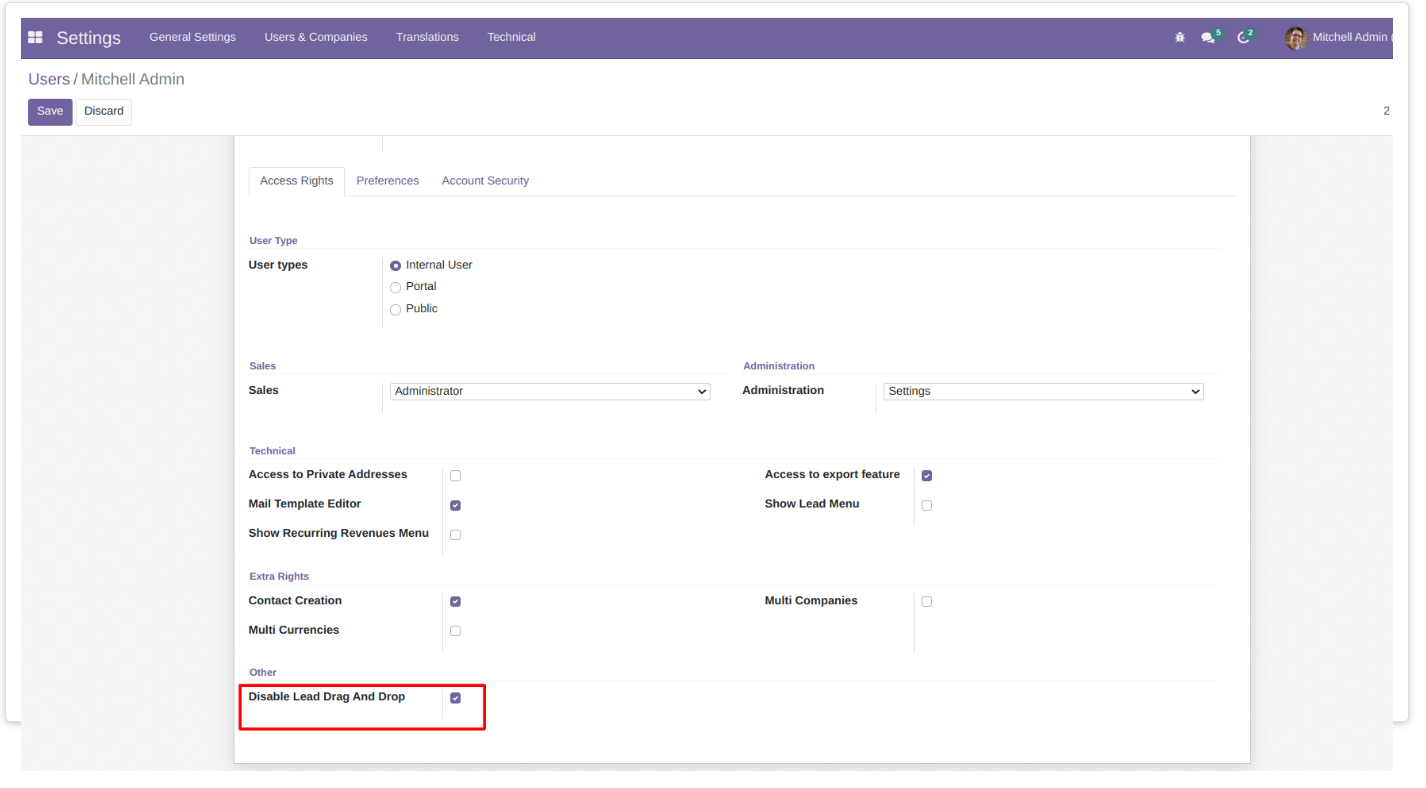This screenshot has width=1426, height=788.
Task: Enable Multi Companies checkbox
Action: pos(927,602)
